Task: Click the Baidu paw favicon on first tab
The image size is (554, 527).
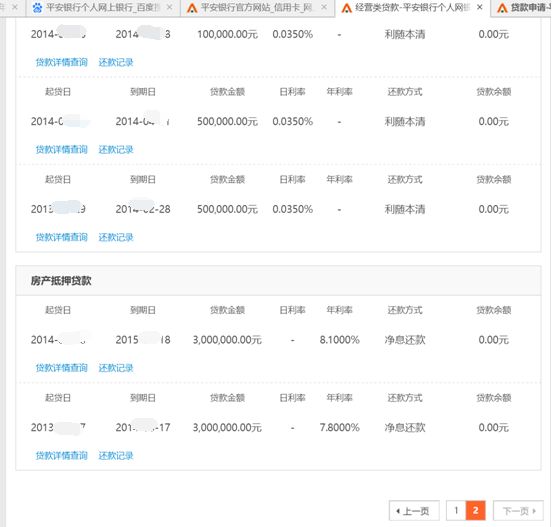Action: (37, 7)
